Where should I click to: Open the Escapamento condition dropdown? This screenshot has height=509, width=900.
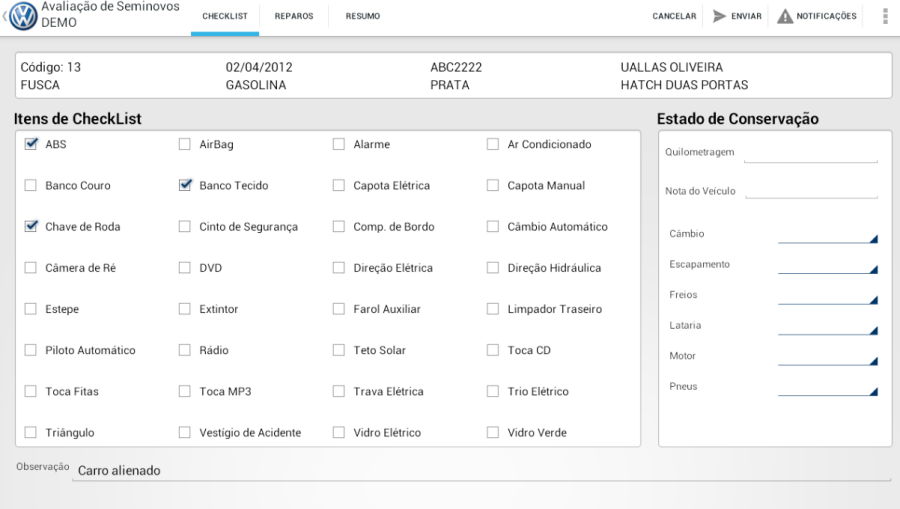(x=827, y=266)
